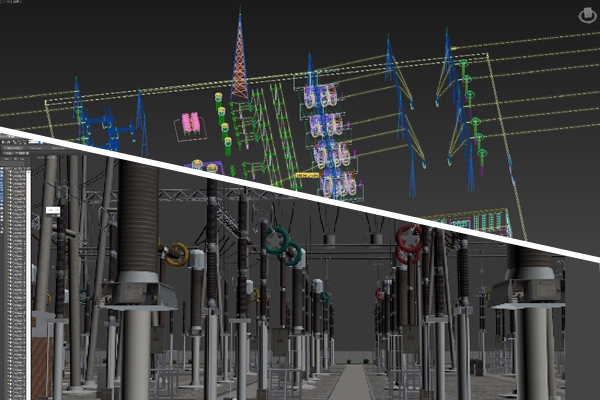
Task: Pick the leftmost blue pylon in wireframe view
Action: pyautogui.click(x=76, y=105)
